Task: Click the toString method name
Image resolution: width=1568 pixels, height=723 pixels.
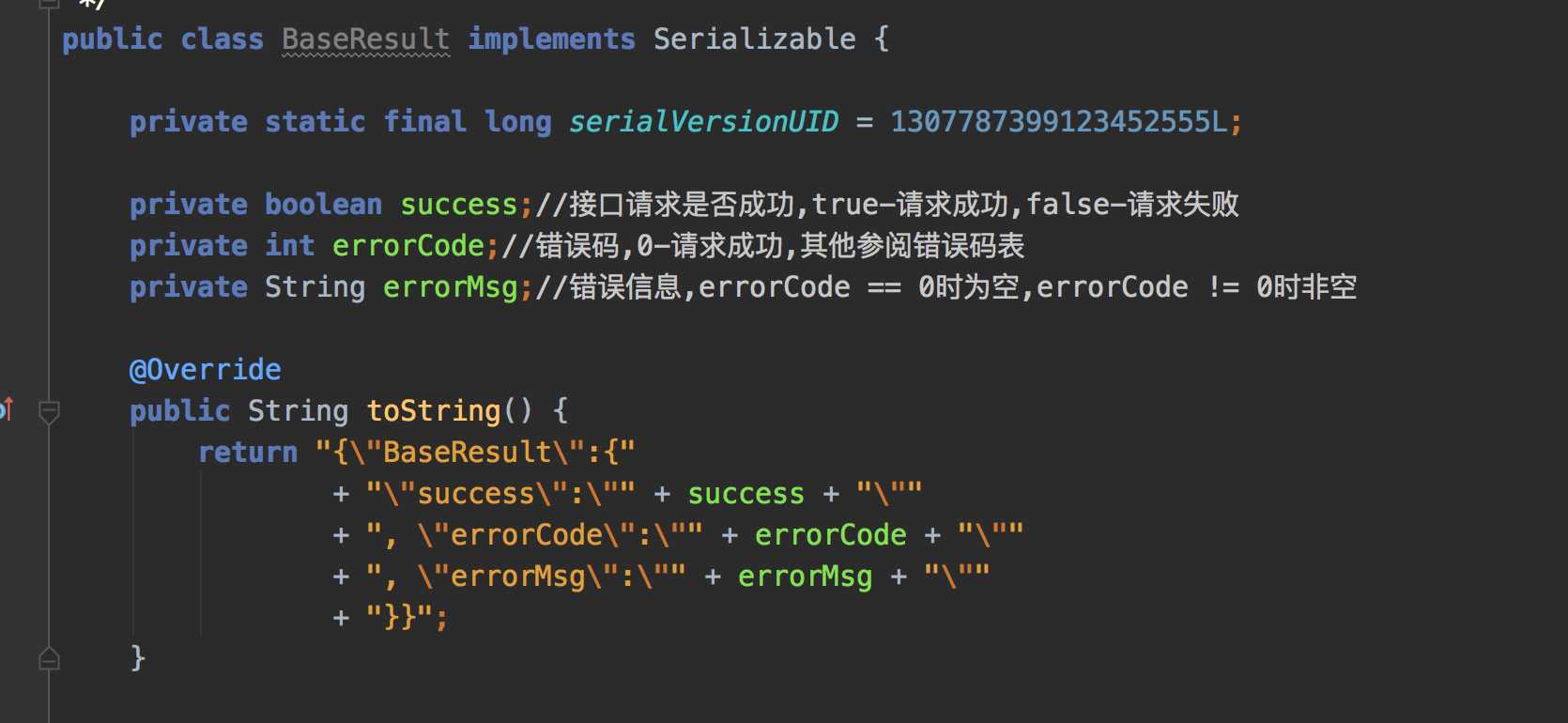Action: point(434,410)
